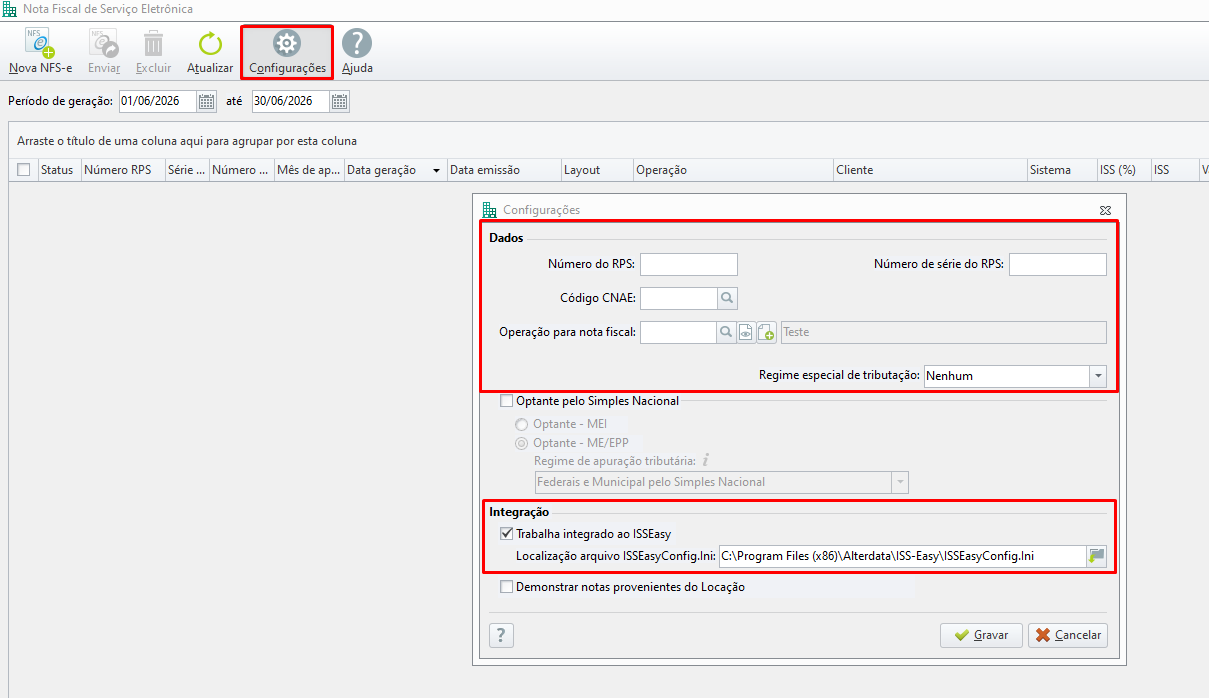
Task: Uncheck Trabalha integrado ao ISSEasy
Action: (x=506, y=533)
